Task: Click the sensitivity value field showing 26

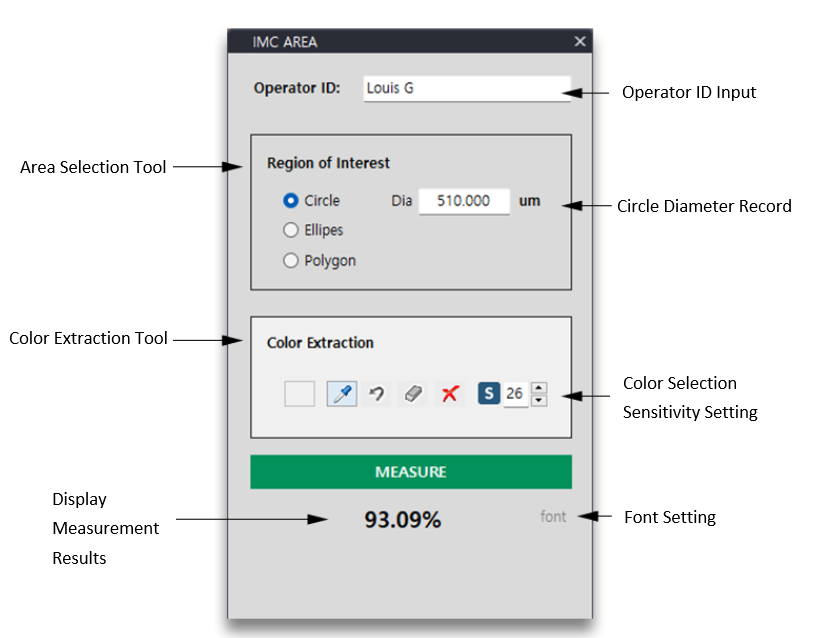Action: click(515, 394)
